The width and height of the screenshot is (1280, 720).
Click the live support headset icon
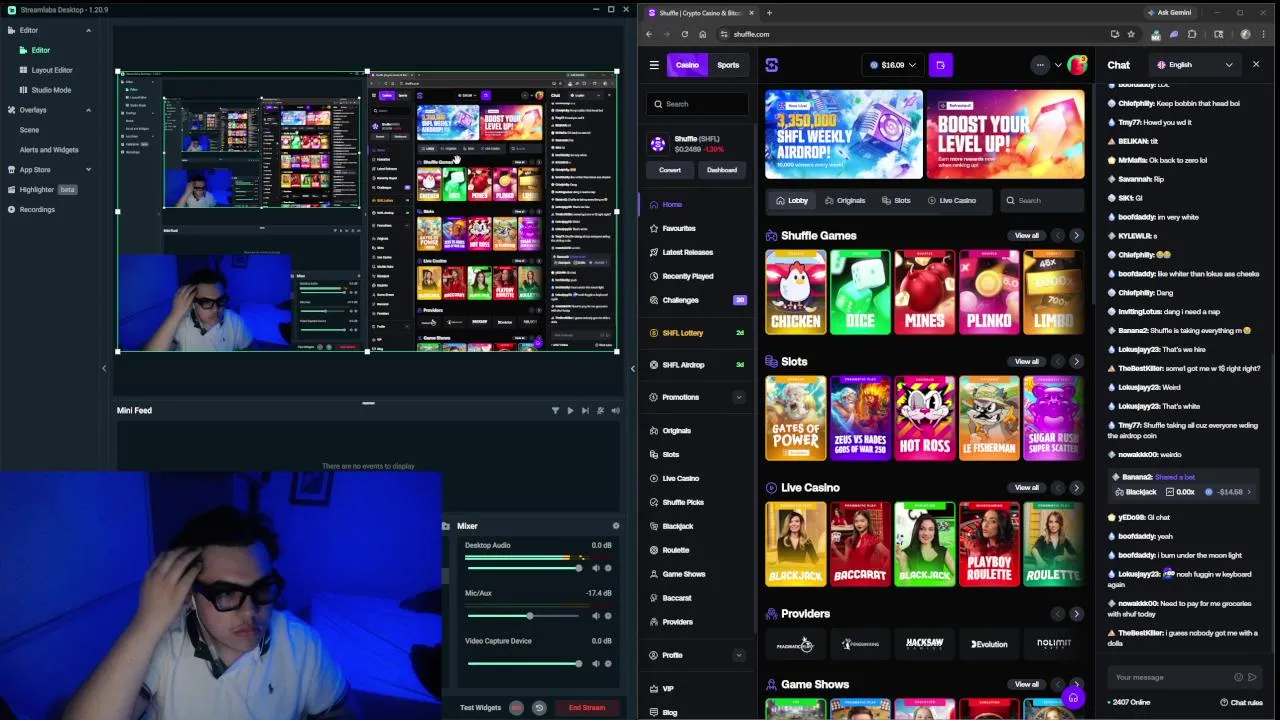1073,698
